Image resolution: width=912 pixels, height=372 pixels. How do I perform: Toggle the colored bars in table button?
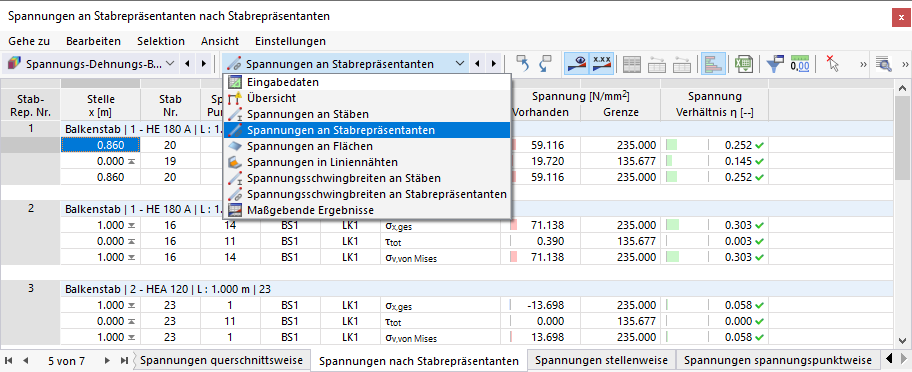pos(713,64)
